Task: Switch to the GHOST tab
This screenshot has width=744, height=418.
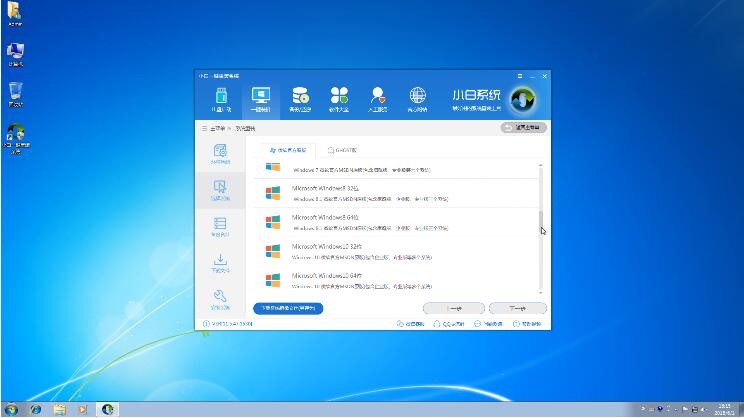Action: coord(342,150)
